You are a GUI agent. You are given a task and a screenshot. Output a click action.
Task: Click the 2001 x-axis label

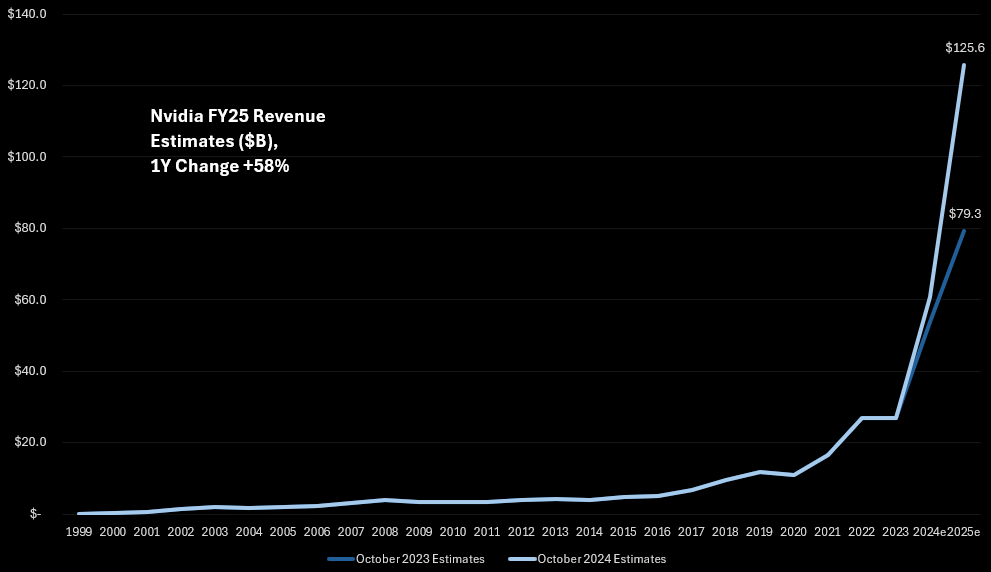(x=147, y=532)
